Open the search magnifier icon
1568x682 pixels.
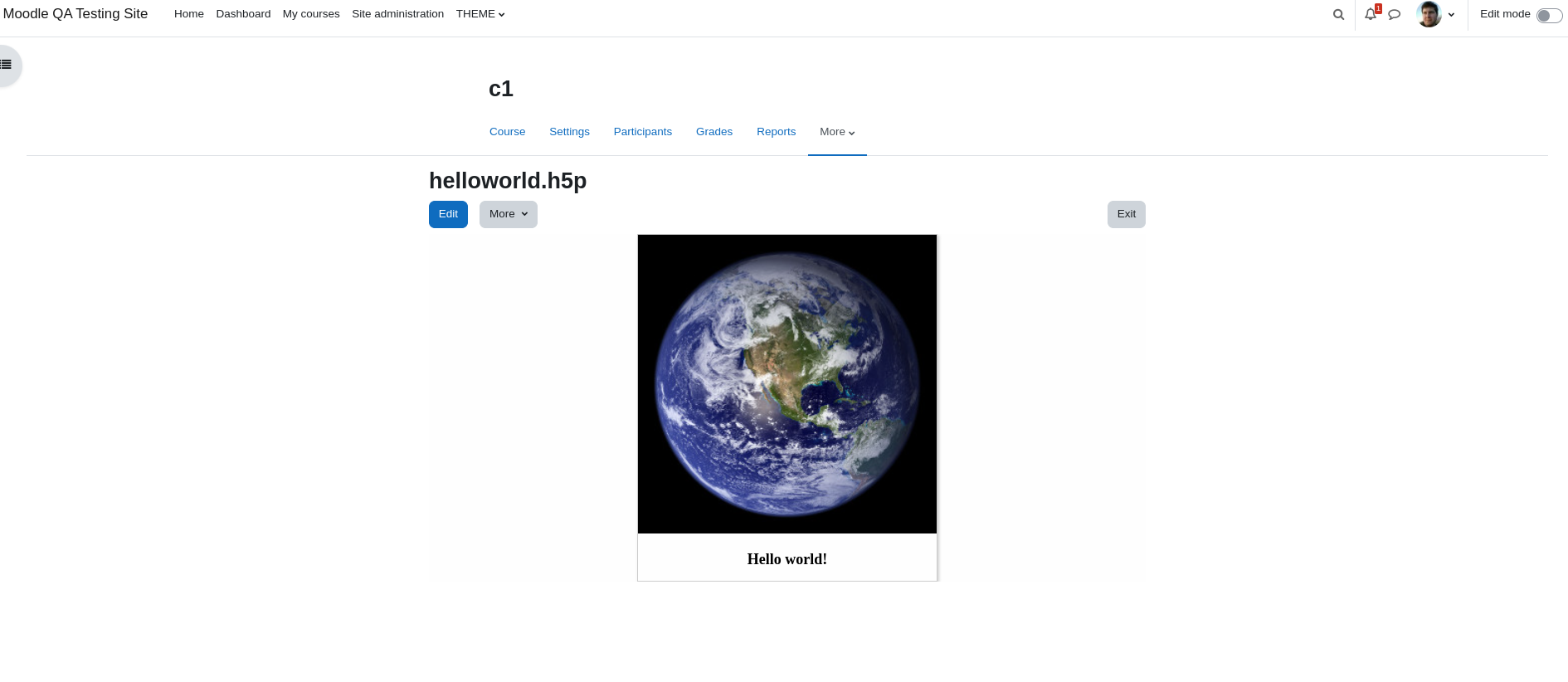click(x=1338, y=14)
